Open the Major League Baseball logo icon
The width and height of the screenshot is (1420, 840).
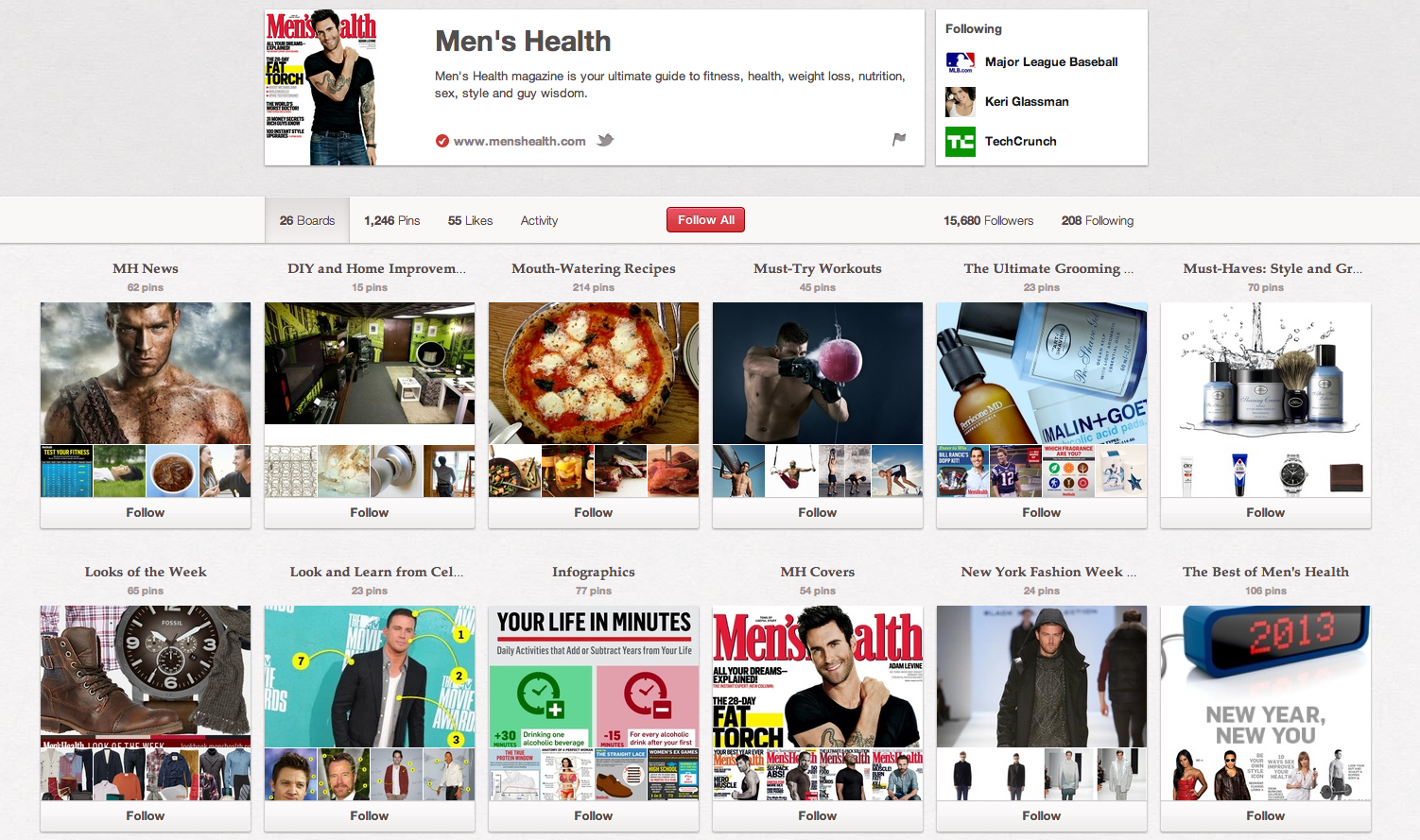pos(961,62)
